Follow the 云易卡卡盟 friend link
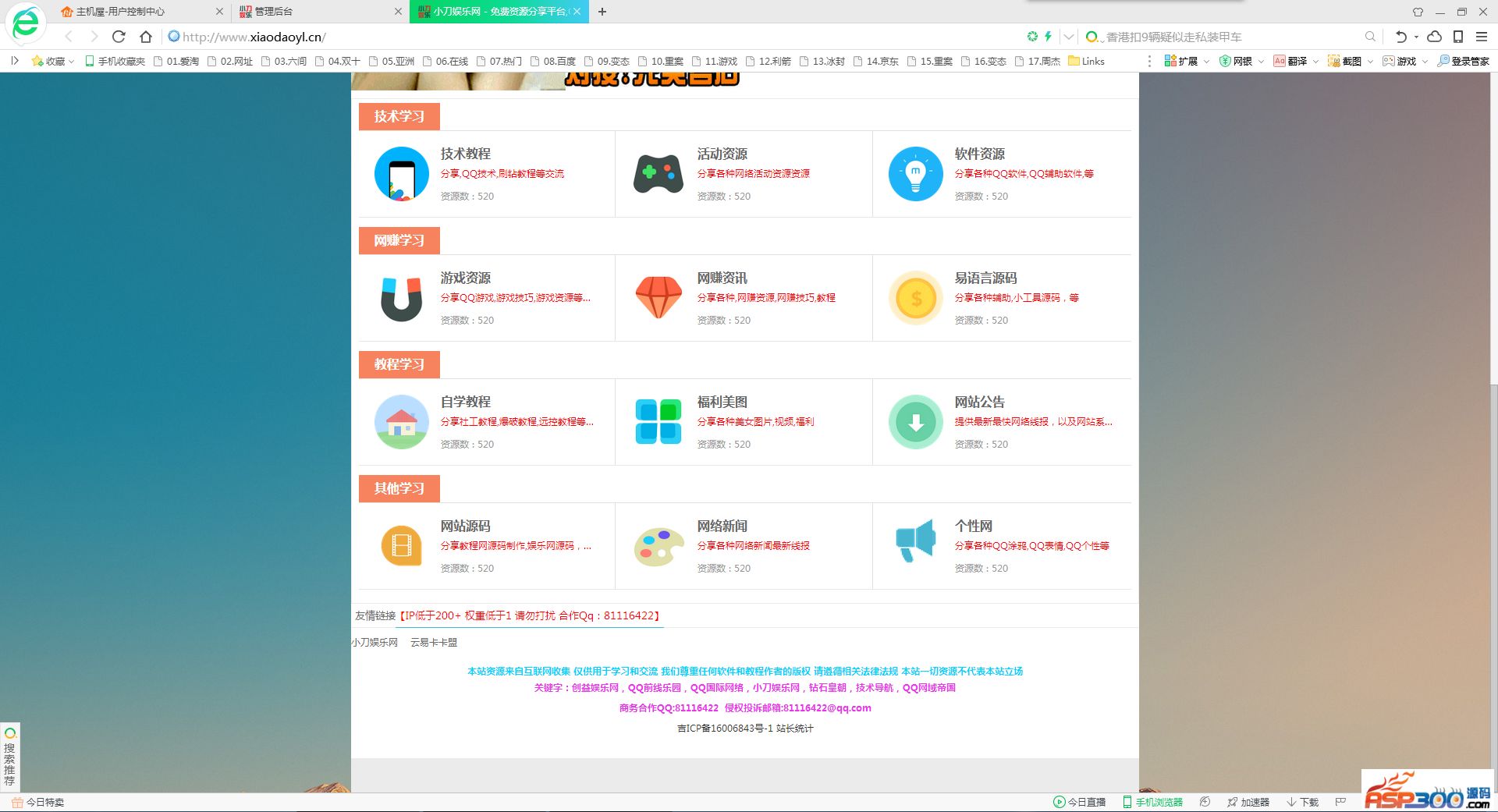 click(434, 643)
